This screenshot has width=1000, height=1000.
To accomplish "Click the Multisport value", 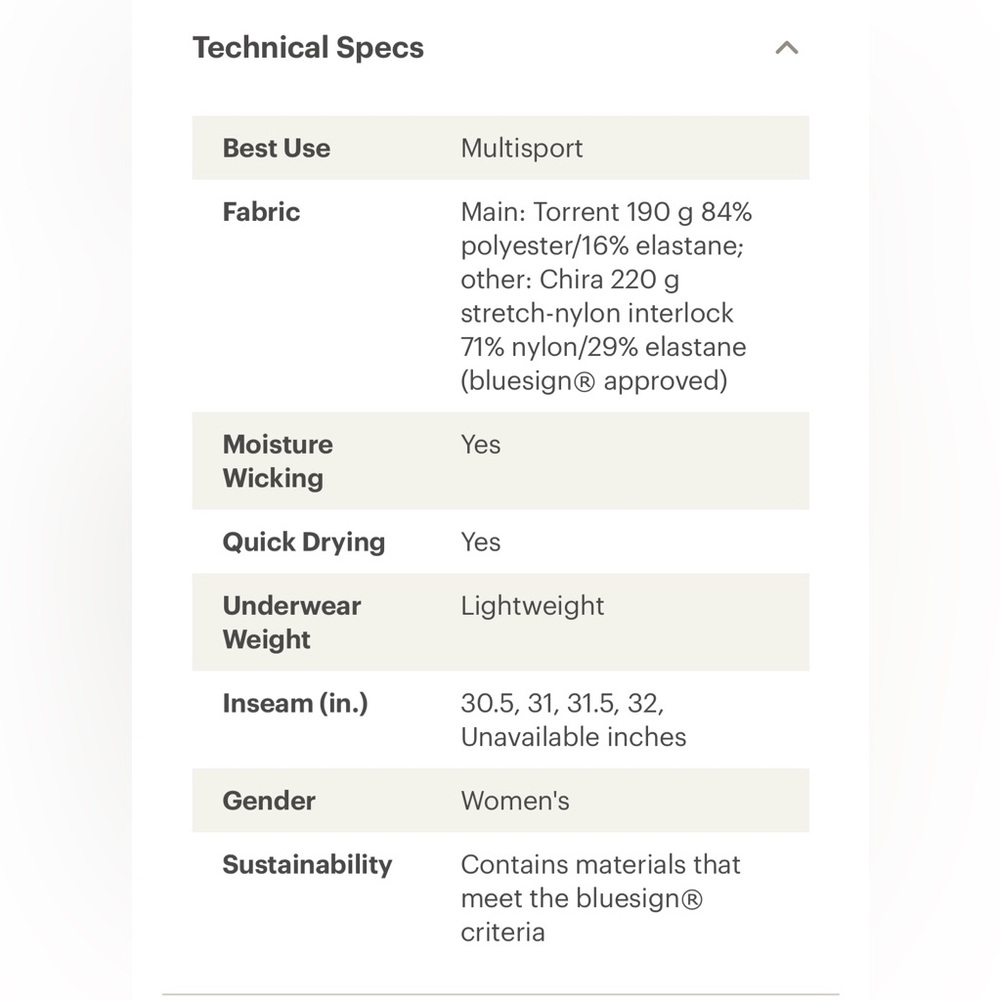I will tap(522, 148).
